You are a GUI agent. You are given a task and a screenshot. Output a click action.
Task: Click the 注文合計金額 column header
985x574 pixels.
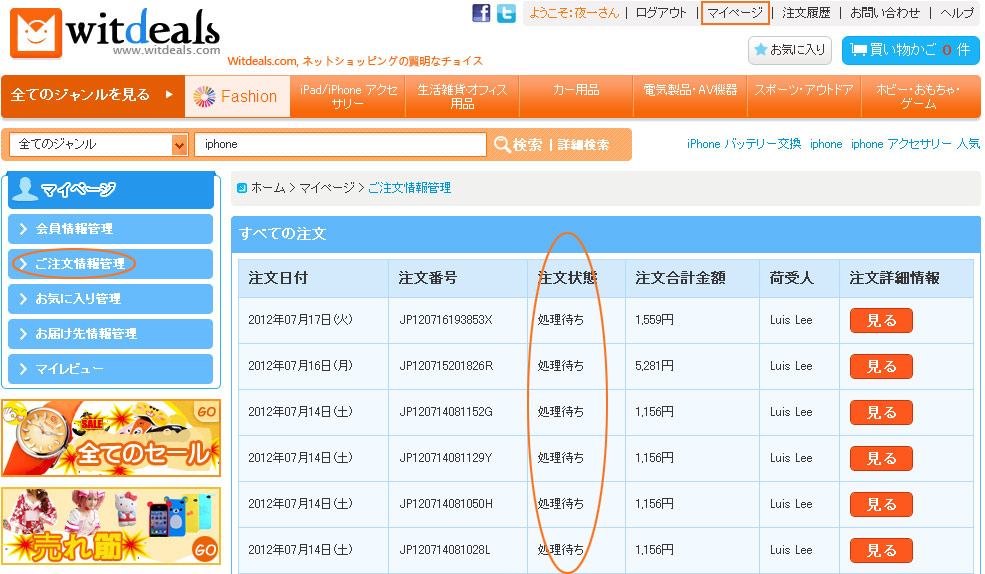click(680, 278)
